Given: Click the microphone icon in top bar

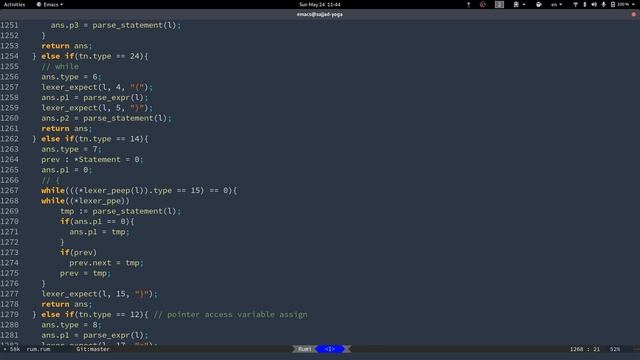Looking at the screenshot, I should pyautogui.click(x=603, y=4).
